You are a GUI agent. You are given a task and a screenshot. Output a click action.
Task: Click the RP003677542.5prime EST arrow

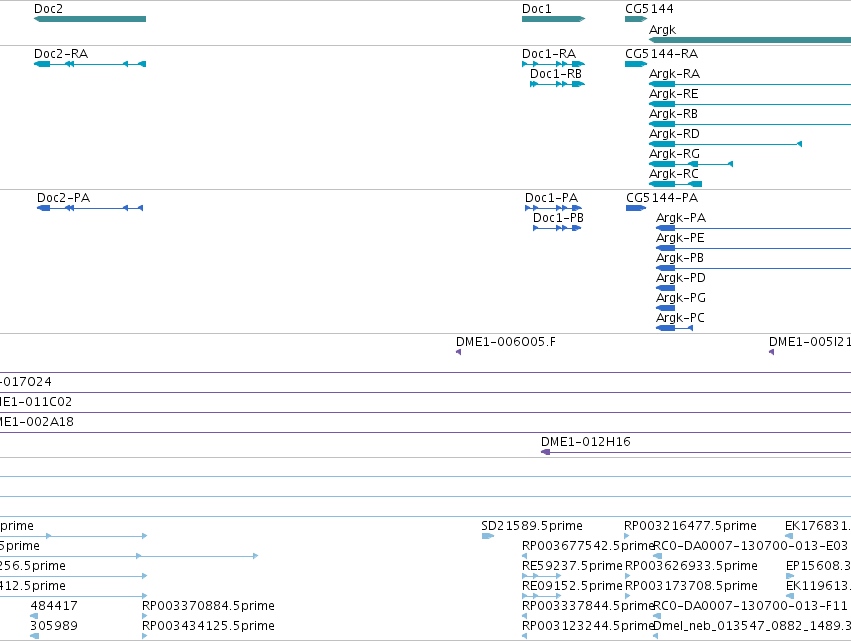pos(524,556)
